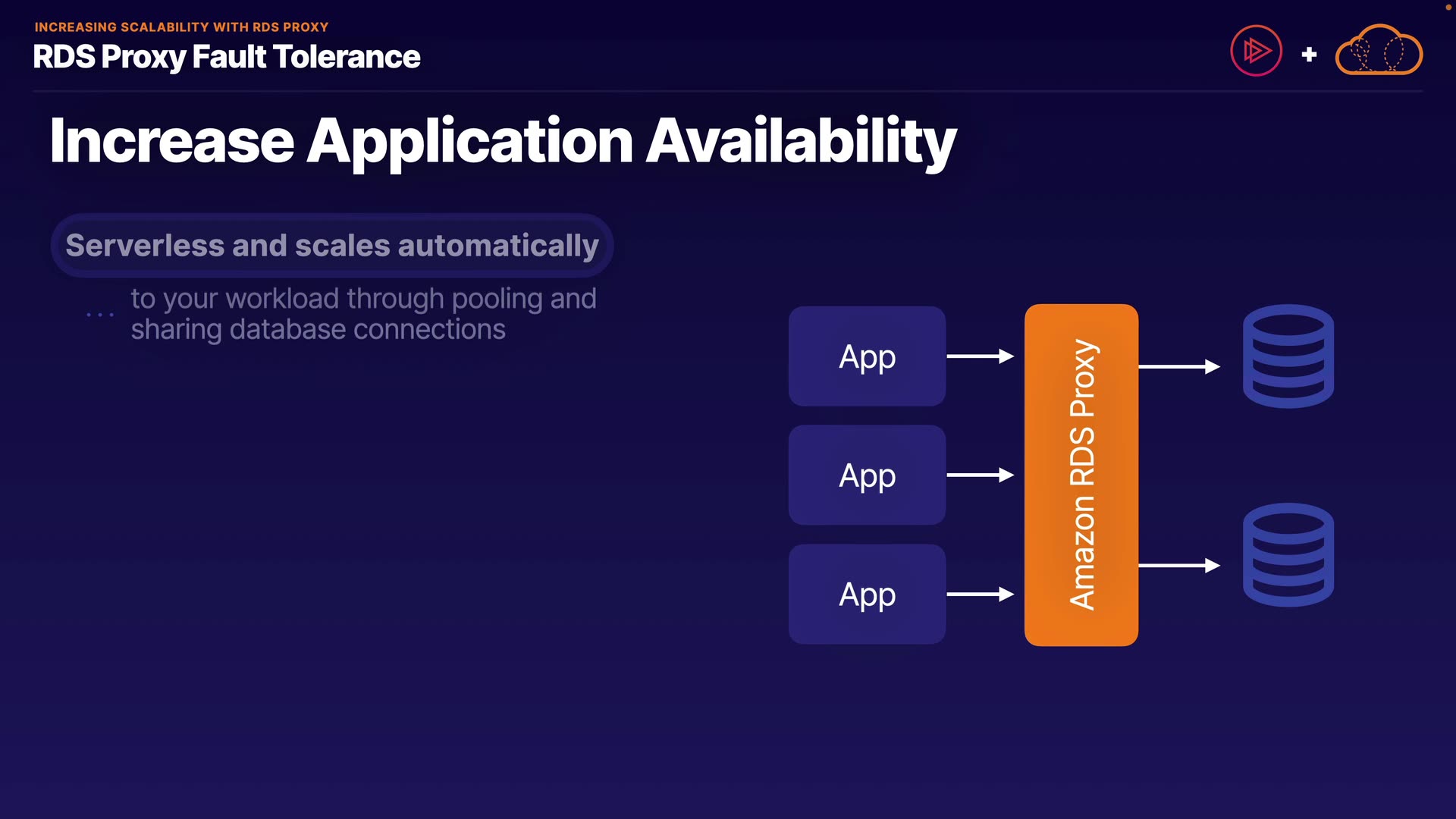The image size is (1456, 819).
Task: Select the bottom App box
Action: click(x=867, y=595)
